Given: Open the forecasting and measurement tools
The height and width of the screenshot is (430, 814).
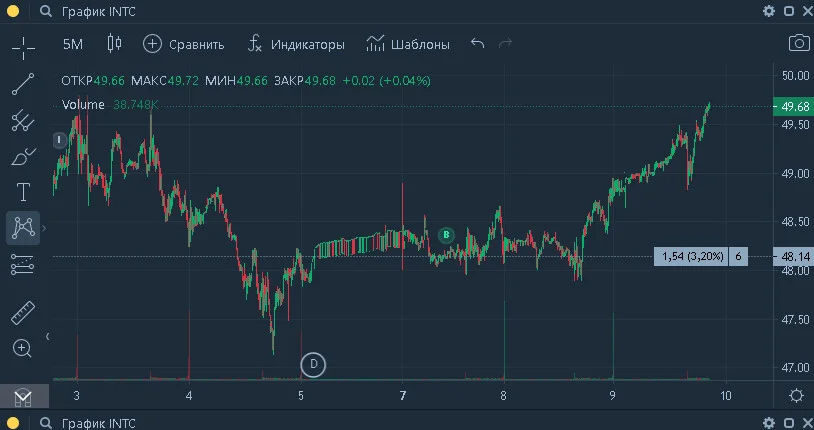Looking at the screenshot, I should [23, 264].
